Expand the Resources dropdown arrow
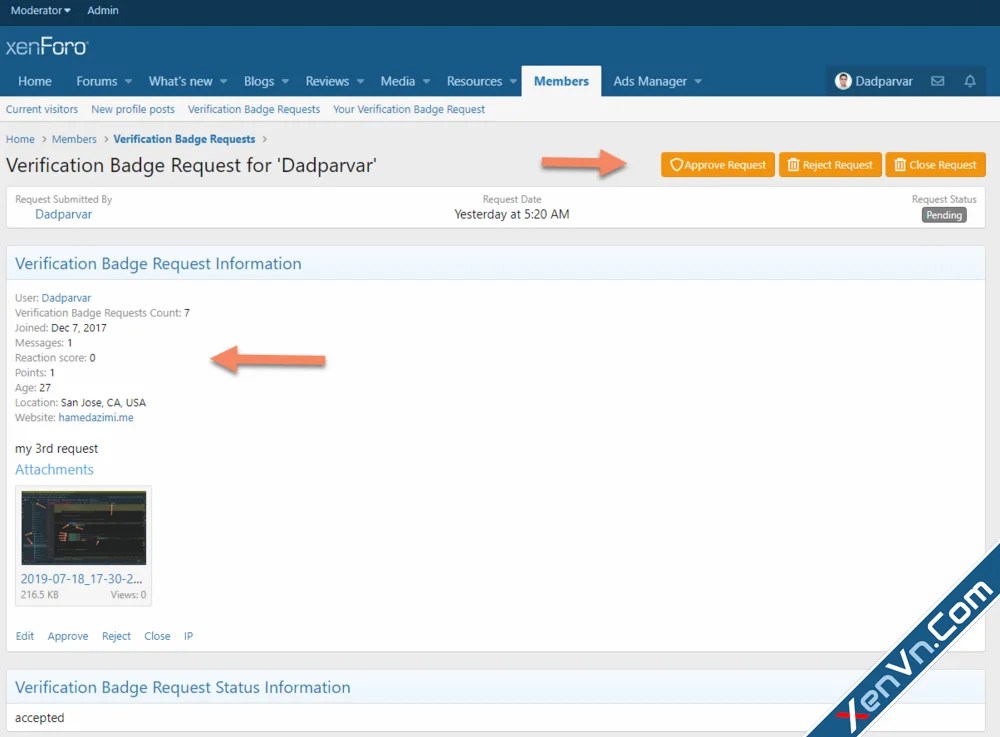Screen dimensions: 1000x737 point(513,82)
